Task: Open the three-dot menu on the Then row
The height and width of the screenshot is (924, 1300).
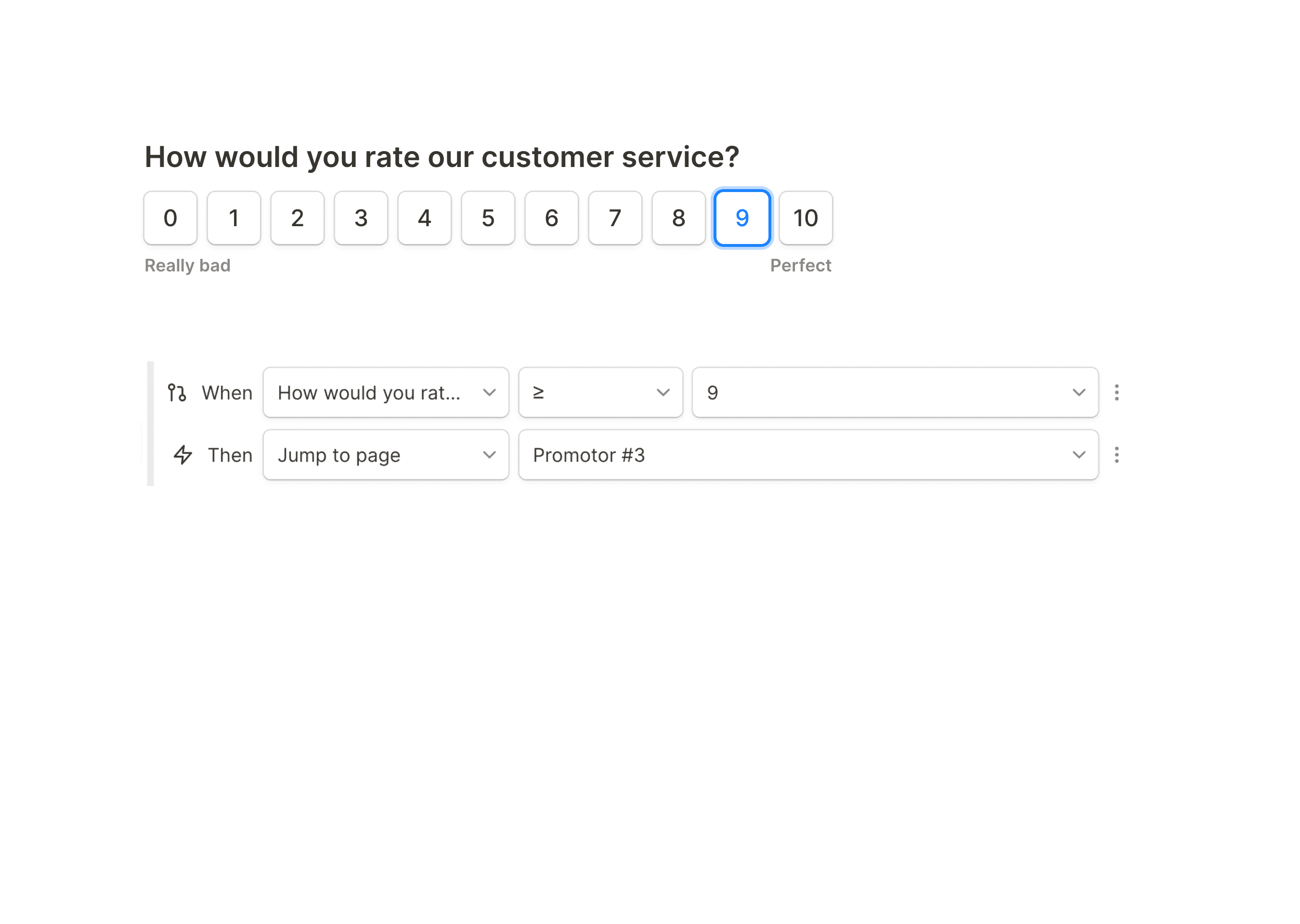Action: [1116, 455]
